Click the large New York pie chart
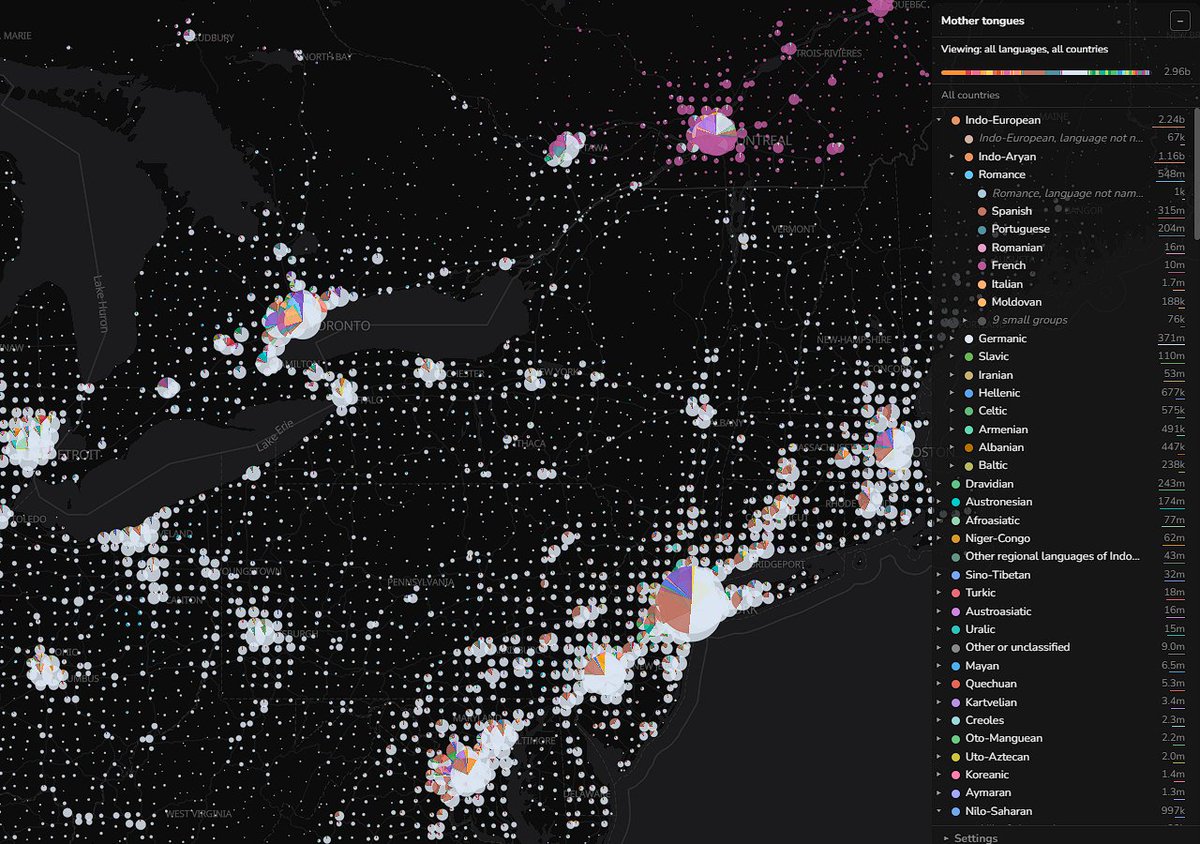 click(x=690, y=602)
